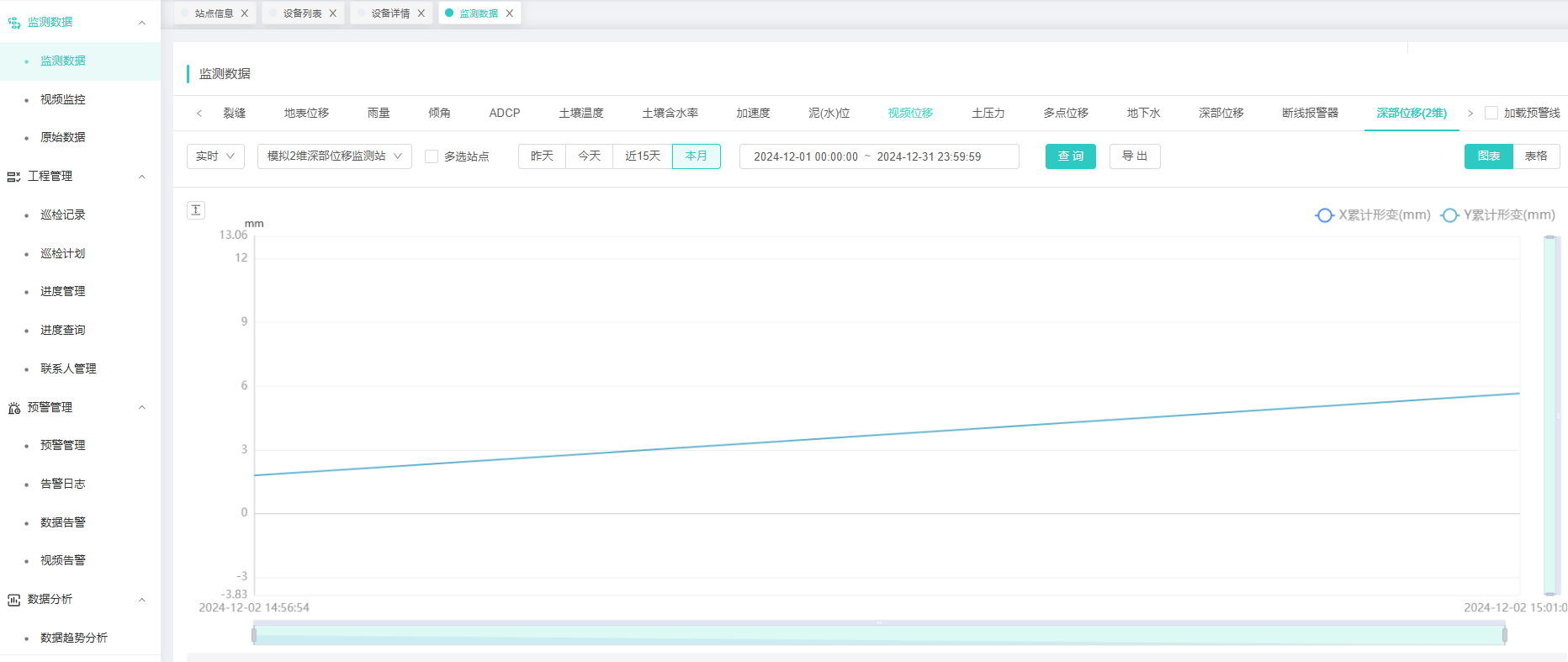Click the 数据分析 chart icon in sidebar
1568x662 pixels.
(x=13, y=600)
